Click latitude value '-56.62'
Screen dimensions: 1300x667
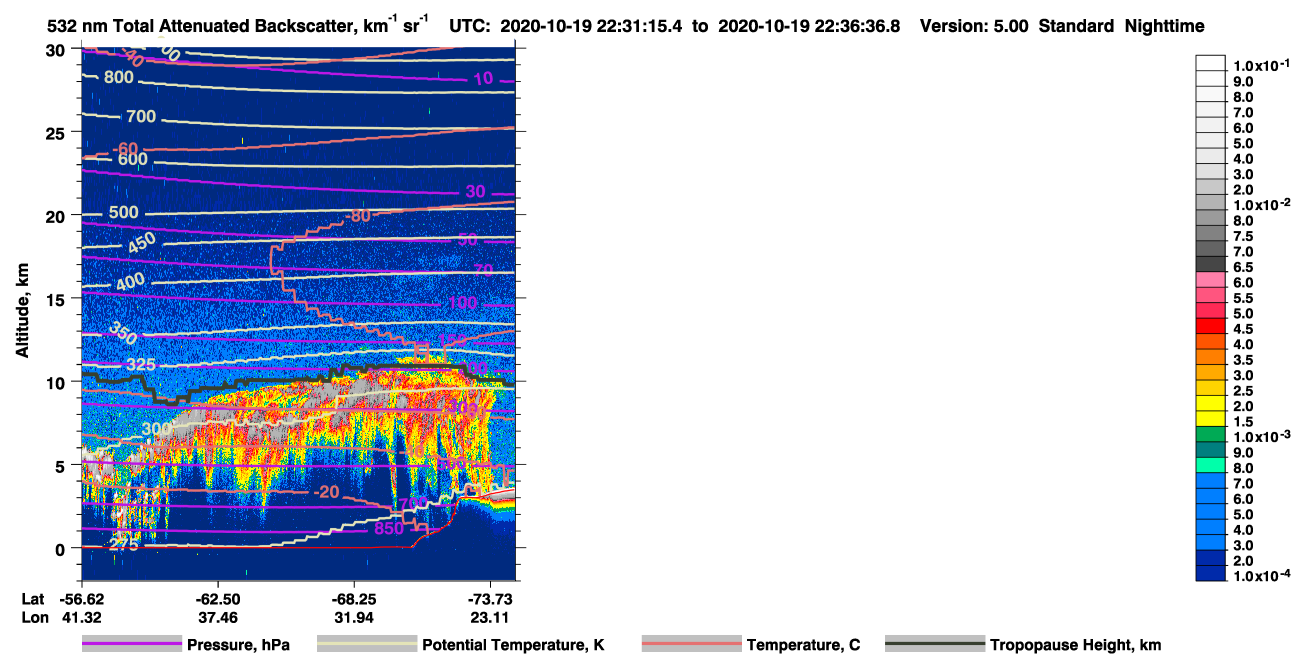pyautogui.click(x=81, y=598)
